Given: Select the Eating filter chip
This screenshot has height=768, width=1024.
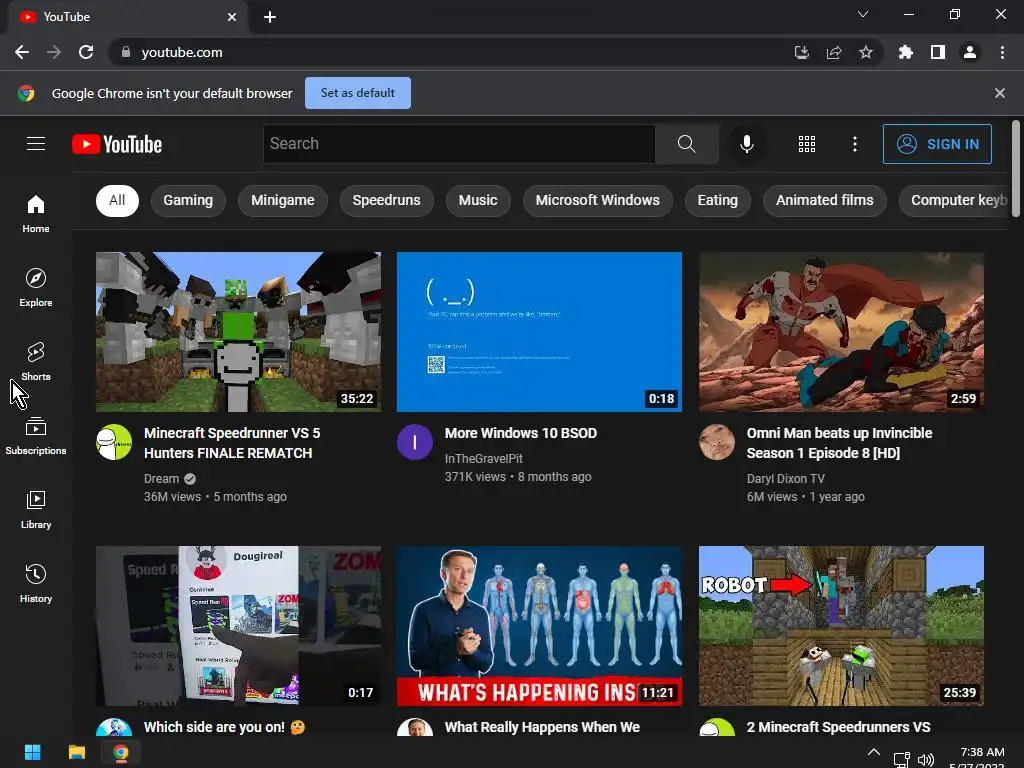Looking at the screenshot, I should [x=718, y=200].
